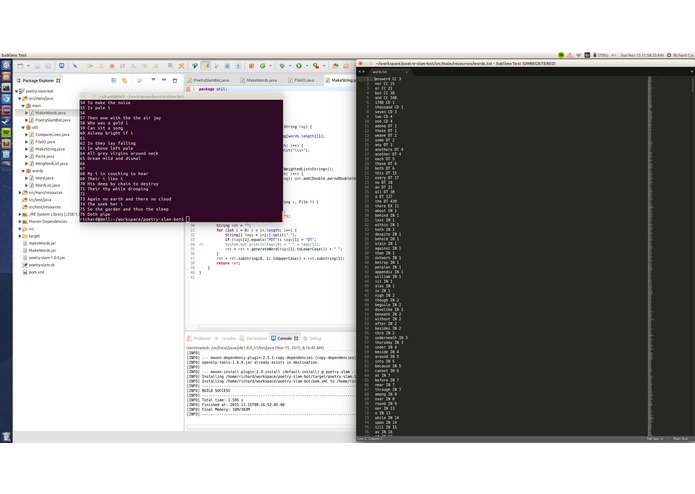Click the Link with Editor icon in Package Explorer

point(125,80)
